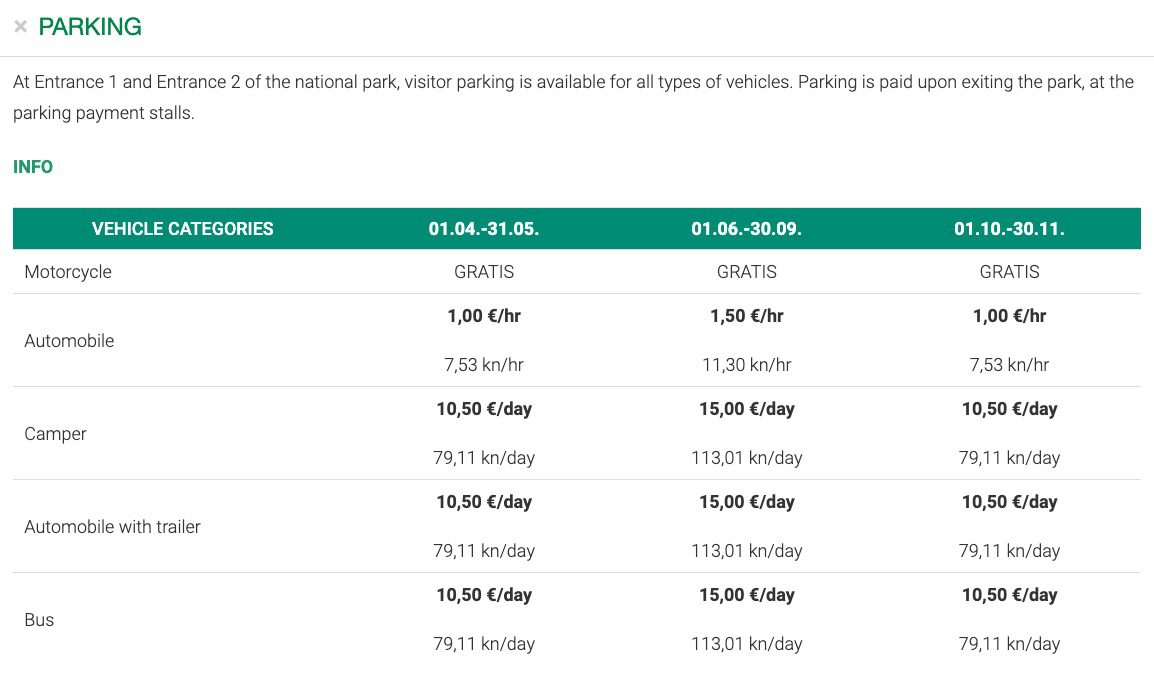Viewport: 1154px width, 690px height.
Task: Select the 01.10.-30.11. column header
Action: pos(1009,228)
